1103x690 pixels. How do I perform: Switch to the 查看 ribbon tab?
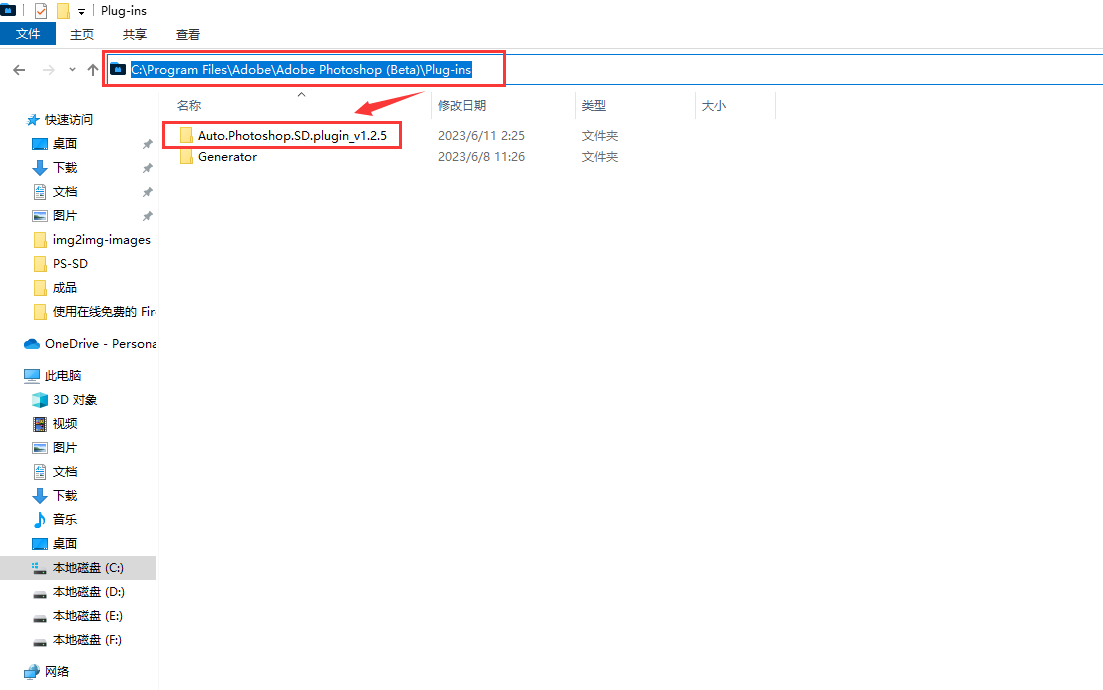[x=188, y=34]
